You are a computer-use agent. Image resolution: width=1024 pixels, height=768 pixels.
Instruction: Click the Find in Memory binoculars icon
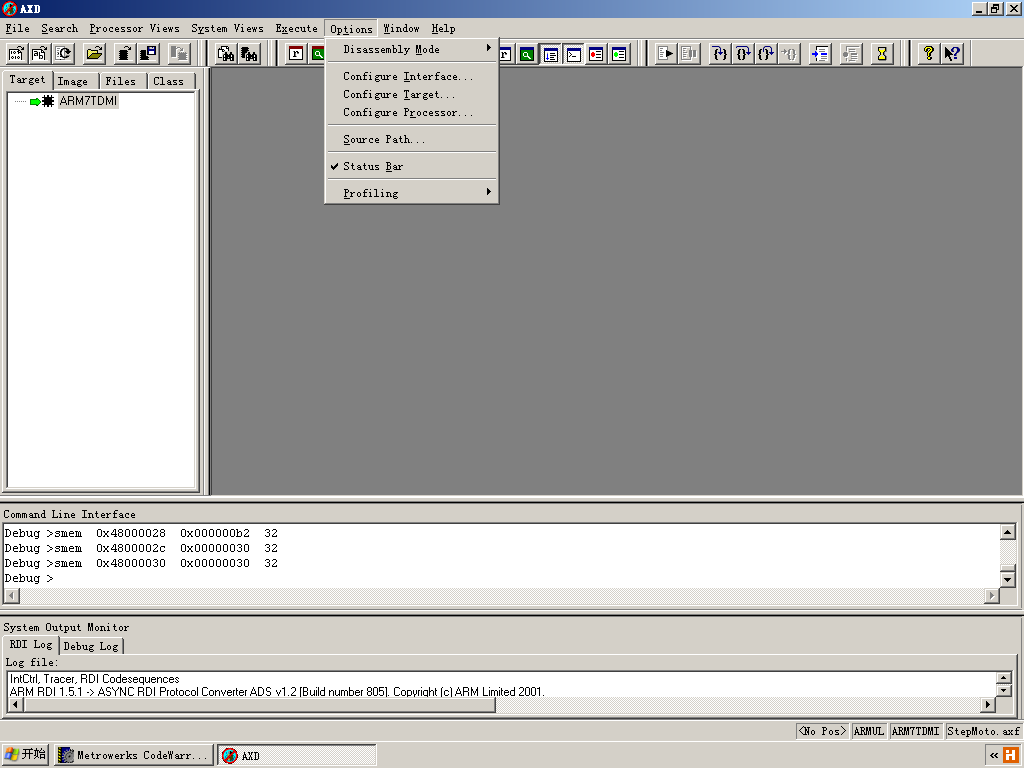point(249,54)
